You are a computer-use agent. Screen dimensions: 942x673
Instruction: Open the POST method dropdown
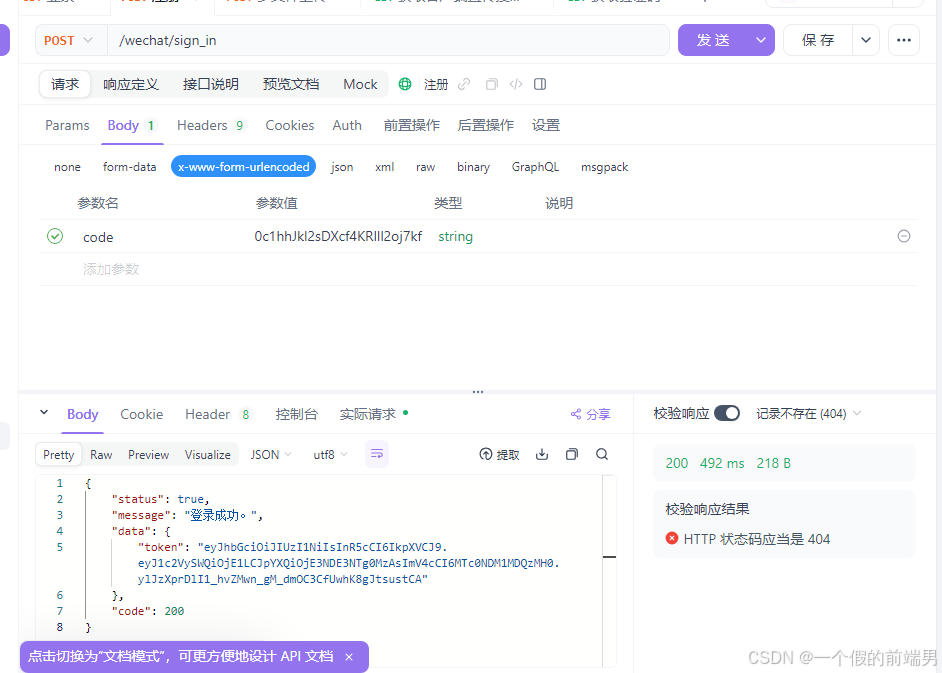71,40
